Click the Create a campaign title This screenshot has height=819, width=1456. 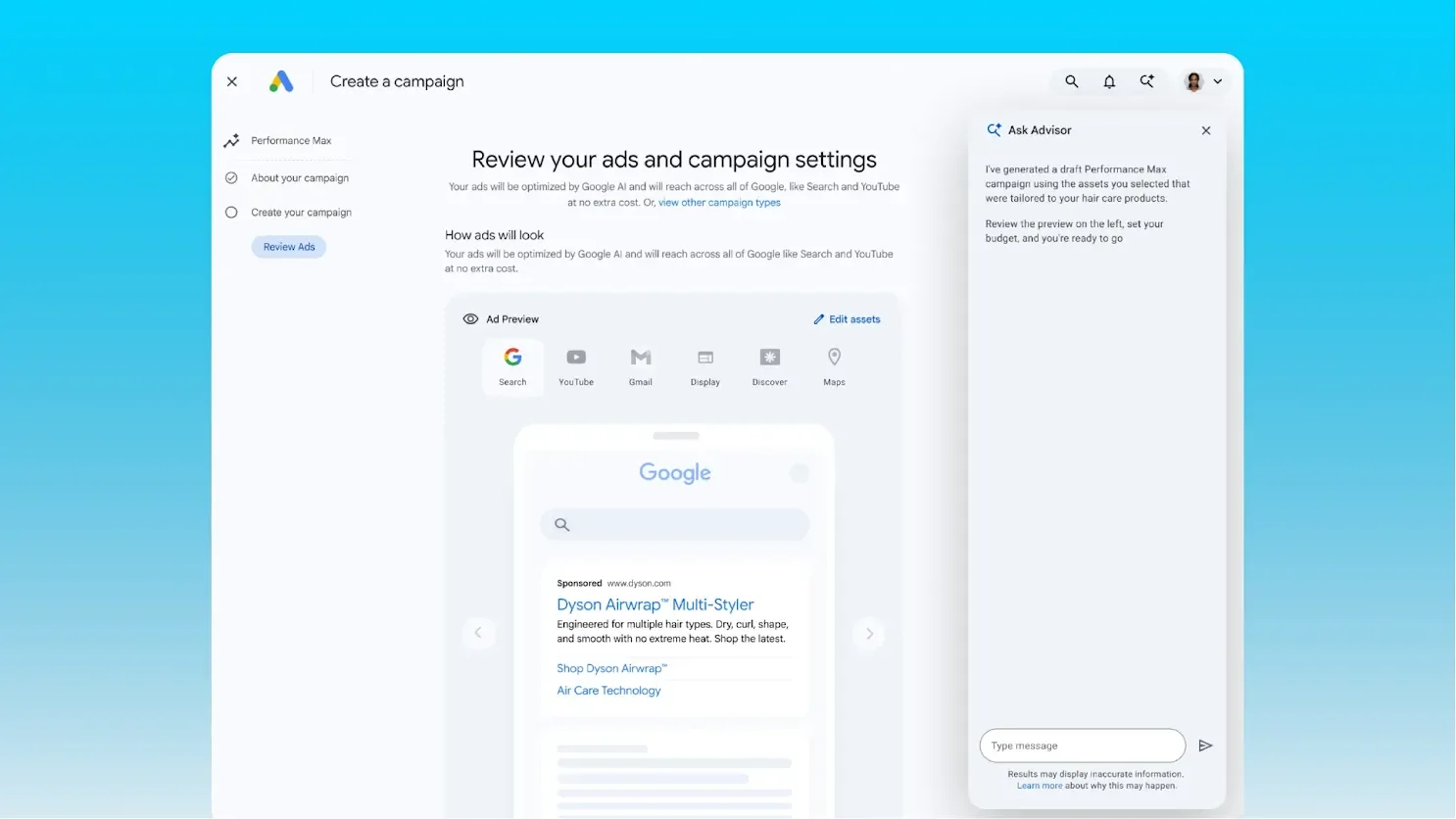tap(397, 81)
